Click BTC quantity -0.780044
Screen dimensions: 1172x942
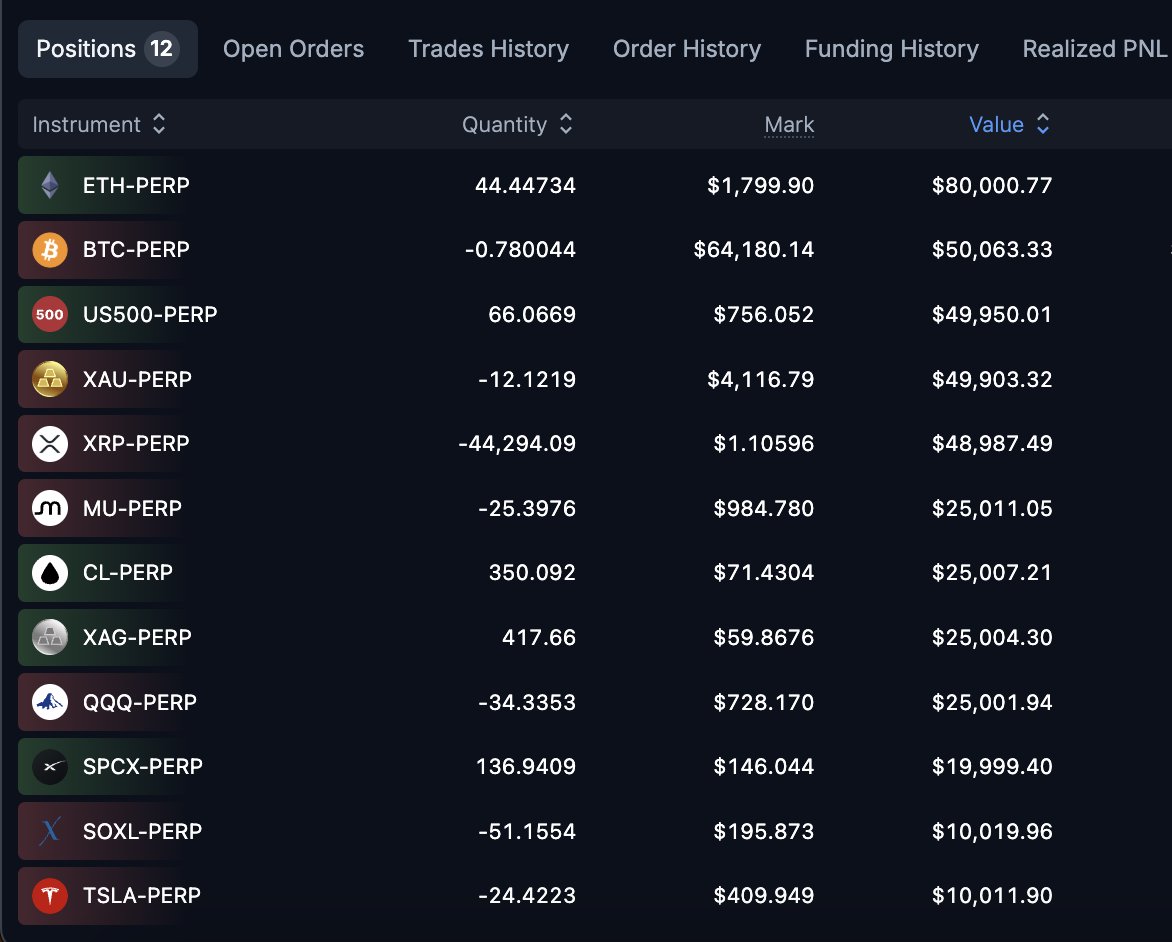point(520,250)
